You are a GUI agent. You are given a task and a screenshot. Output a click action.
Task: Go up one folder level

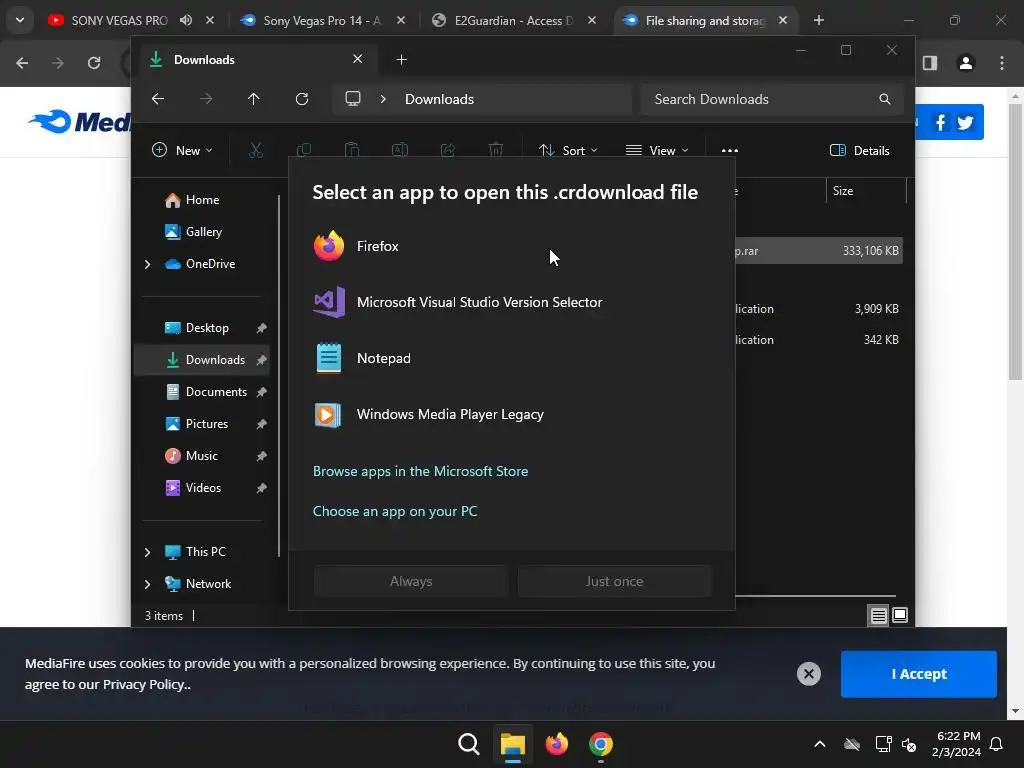pyautogui.click(x=253, y=99)
